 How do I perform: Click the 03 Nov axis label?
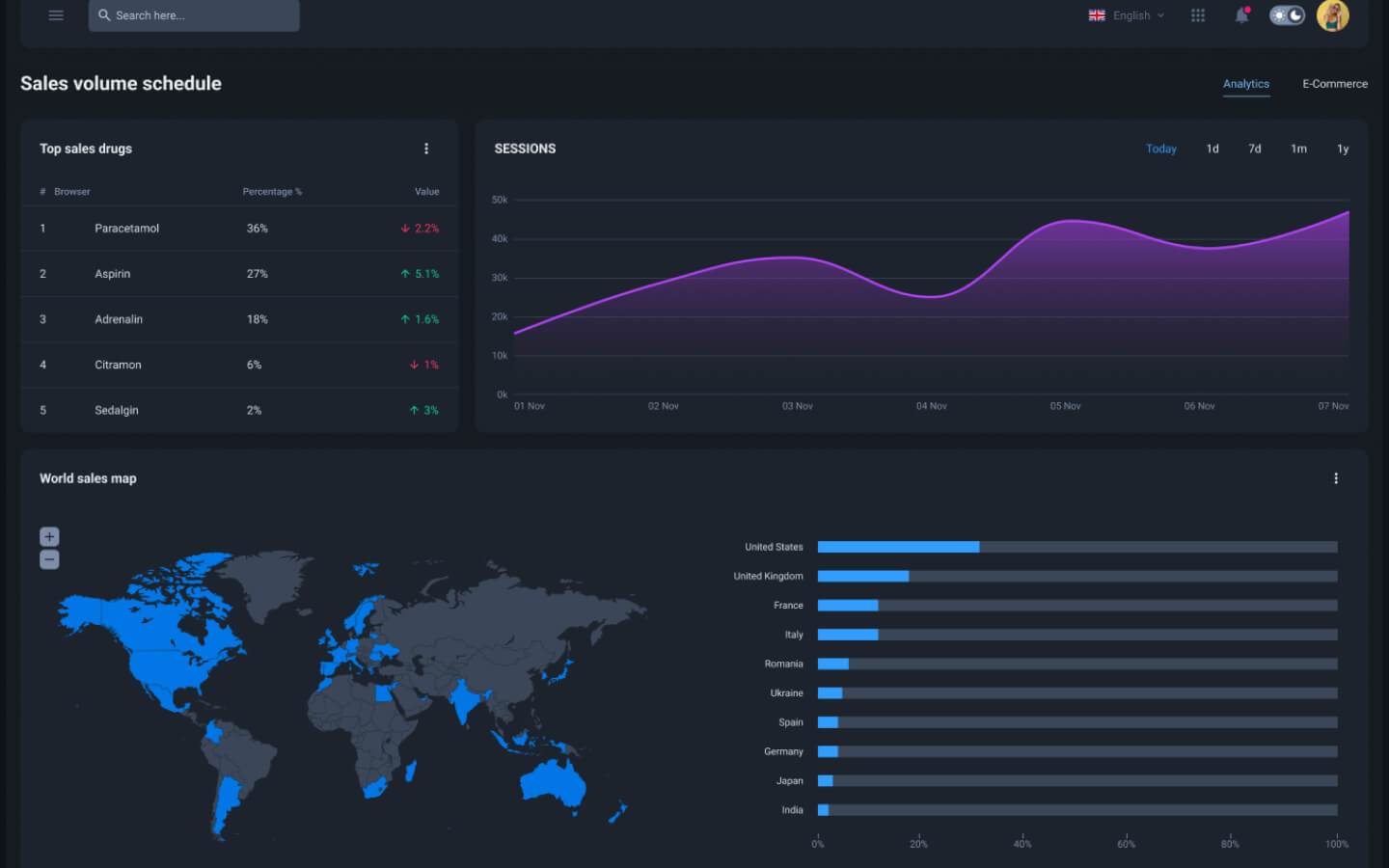(x=797, y=406)
